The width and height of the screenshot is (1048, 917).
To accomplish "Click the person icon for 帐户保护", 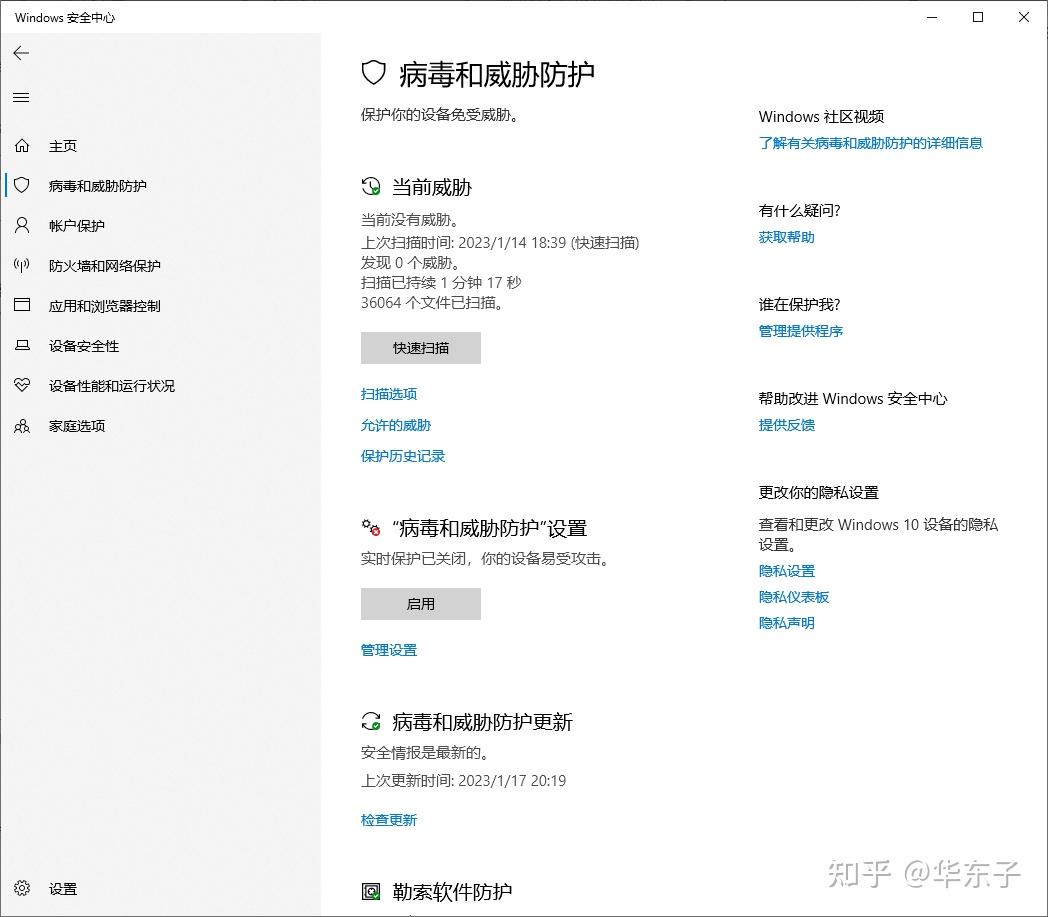I will point(22,225).
